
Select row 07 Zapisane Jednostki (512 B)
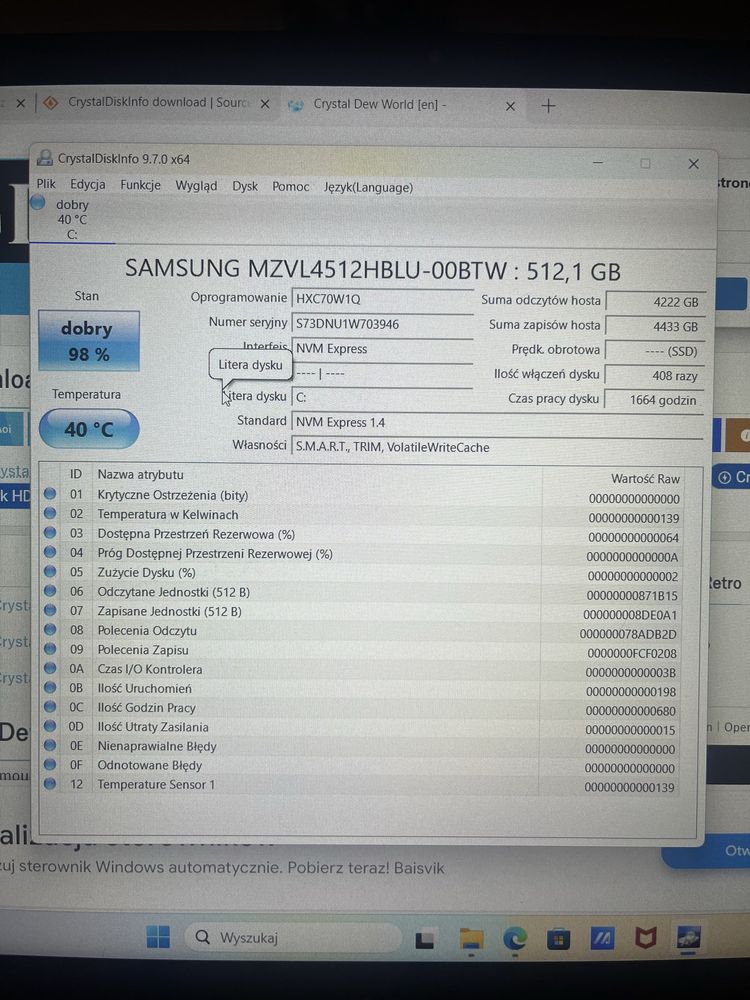point(361,612)
